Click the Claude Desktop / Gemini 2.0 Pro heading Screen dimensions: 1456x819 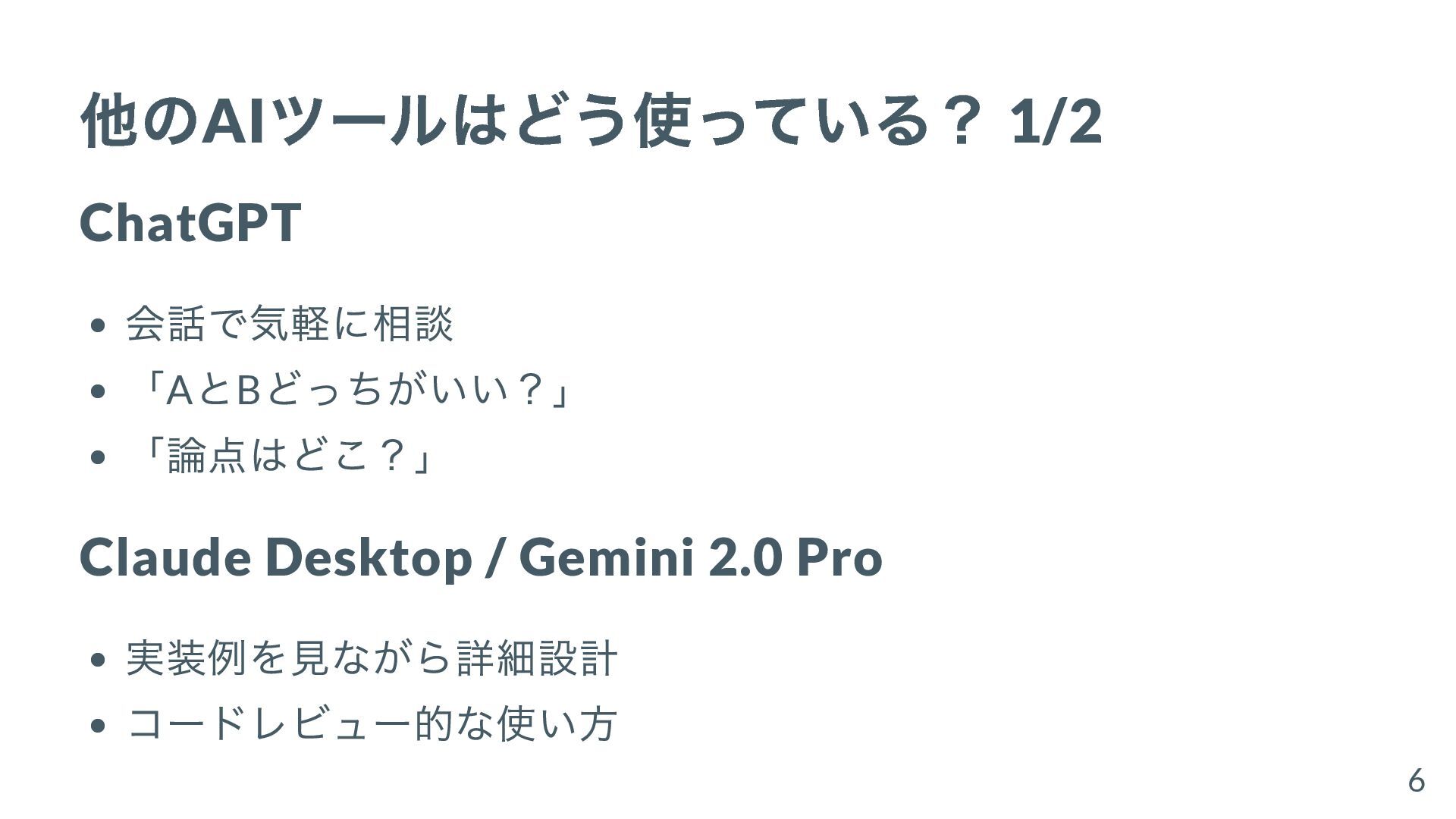click(481, 557)
